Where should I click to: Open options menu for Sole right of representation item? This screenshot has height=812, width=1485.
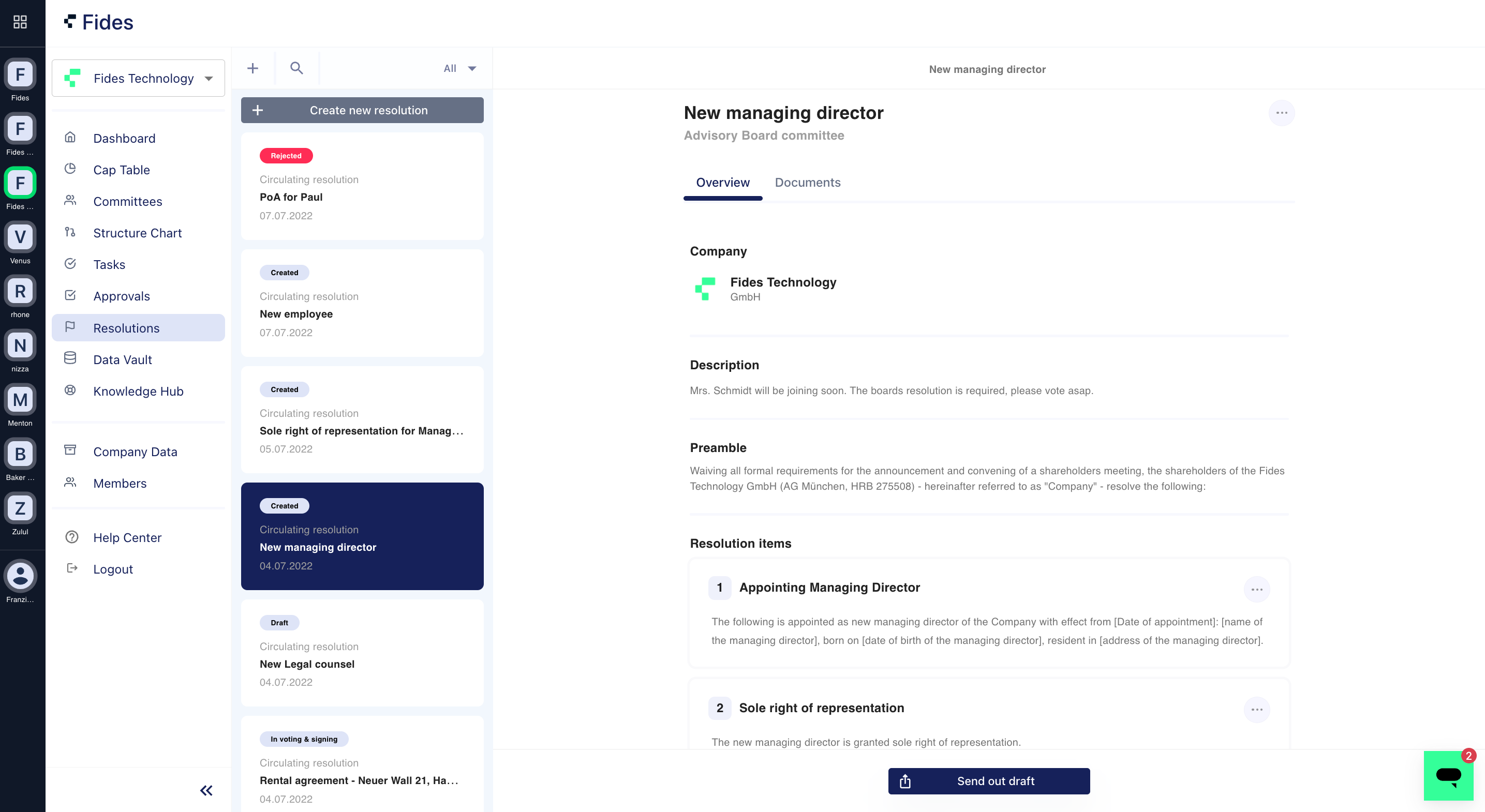click(x=1256, y=710)
